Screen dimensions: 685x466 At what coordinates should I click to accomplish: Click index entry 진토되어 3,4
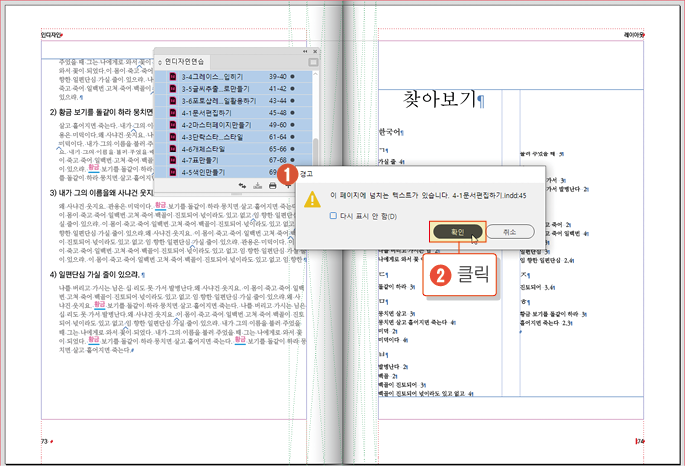click(537, 287)
